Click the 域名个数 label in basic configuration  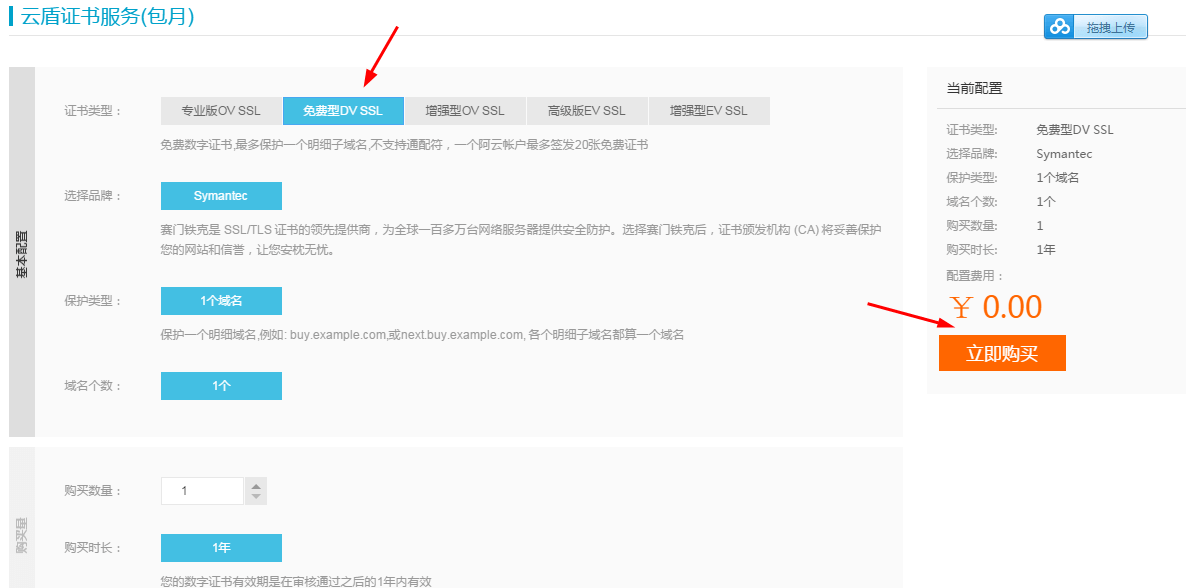(92, 385)
